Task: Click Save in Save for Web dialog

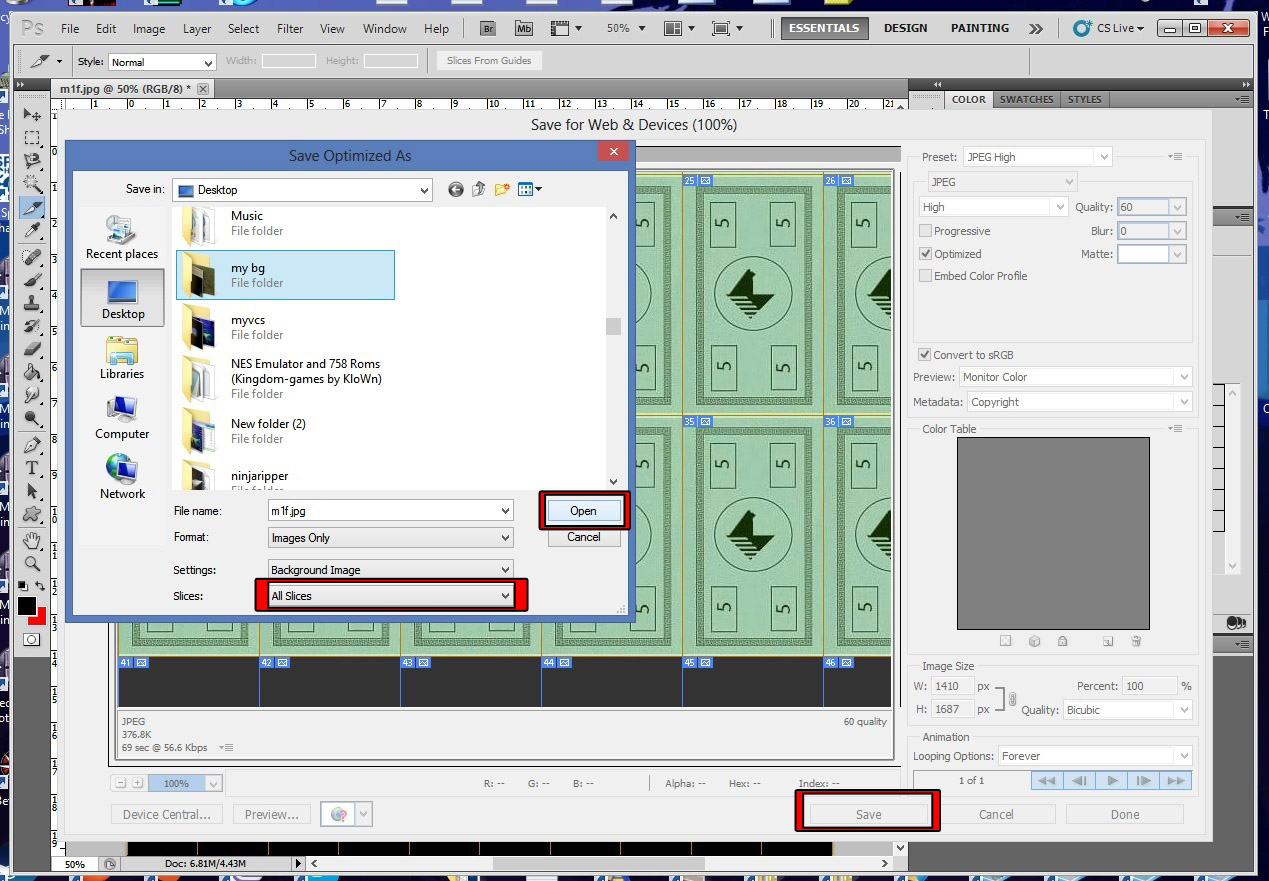Action: tap(868, 814)
